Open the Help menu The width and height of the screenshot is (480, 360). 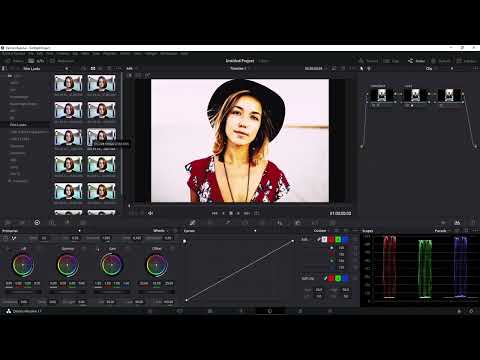pyautogui.click(x=184, y=54)
